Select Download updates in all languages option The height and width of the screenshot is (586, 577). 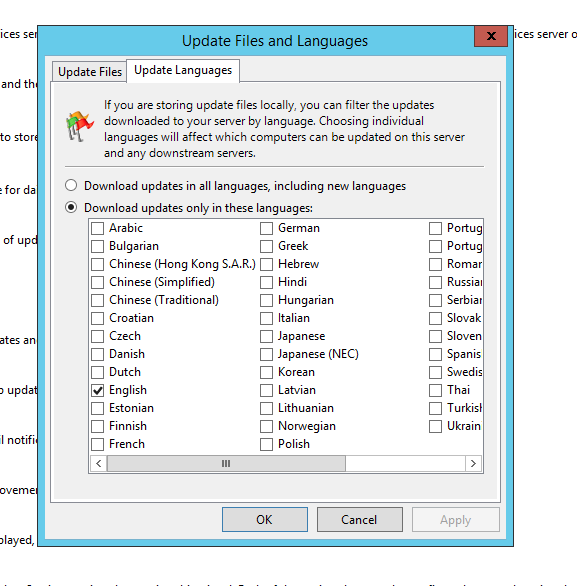click(x=71, y=185)
